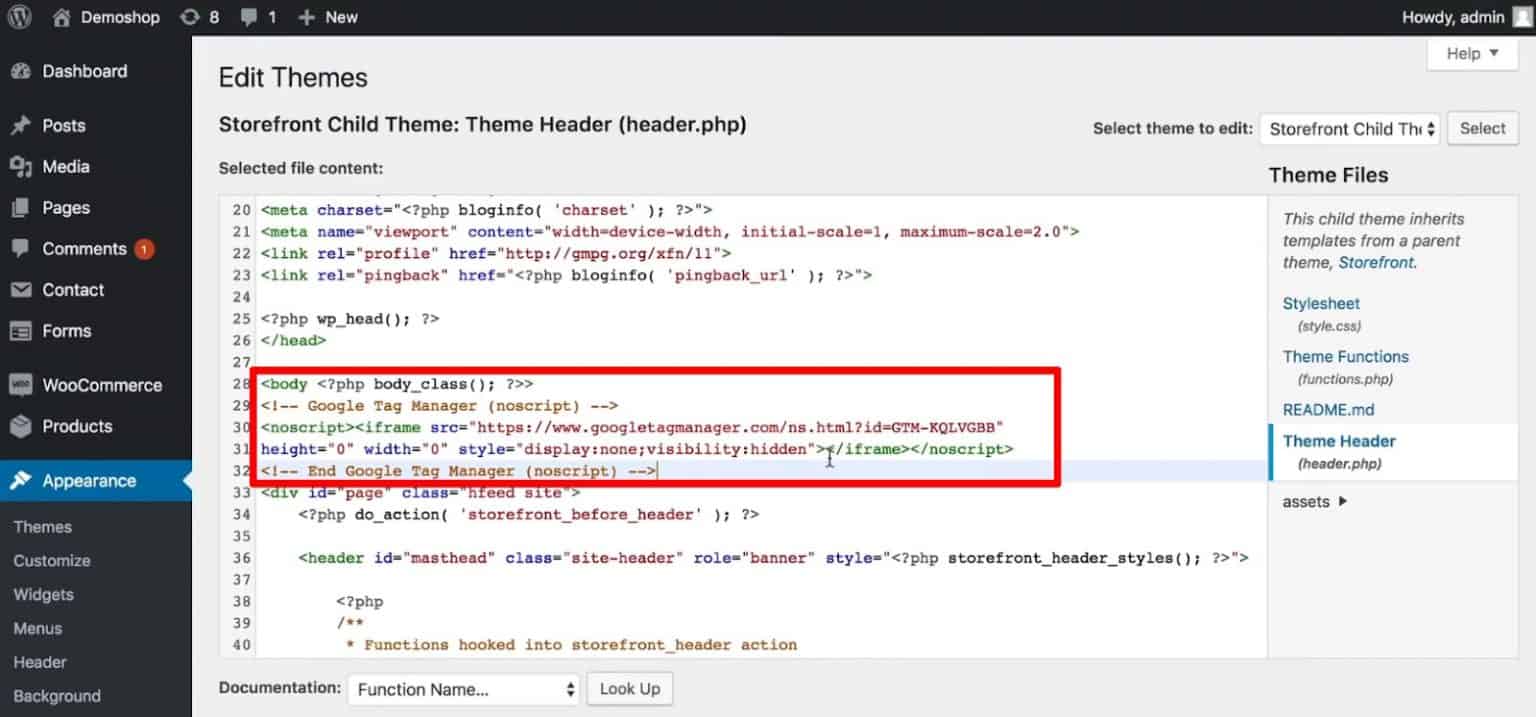Open the Help dropdown
This screenshot has width=1536, height=717.
[1470, 53]
